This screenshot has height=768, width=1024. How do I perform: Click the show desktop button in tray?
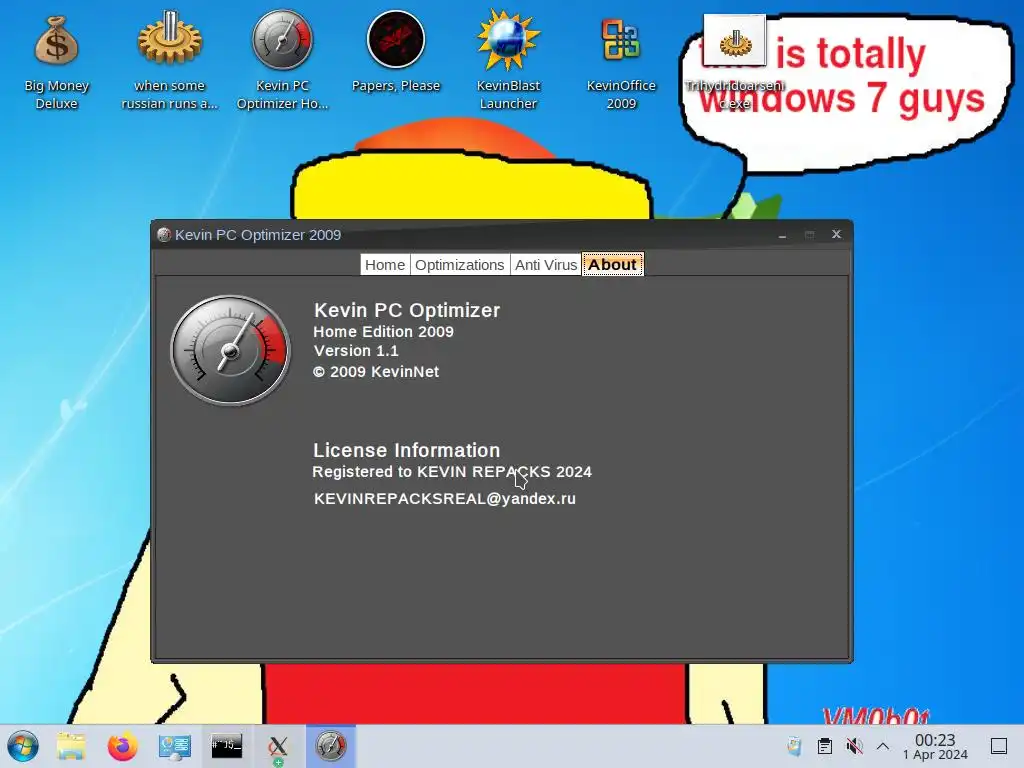tap(999, 746)
